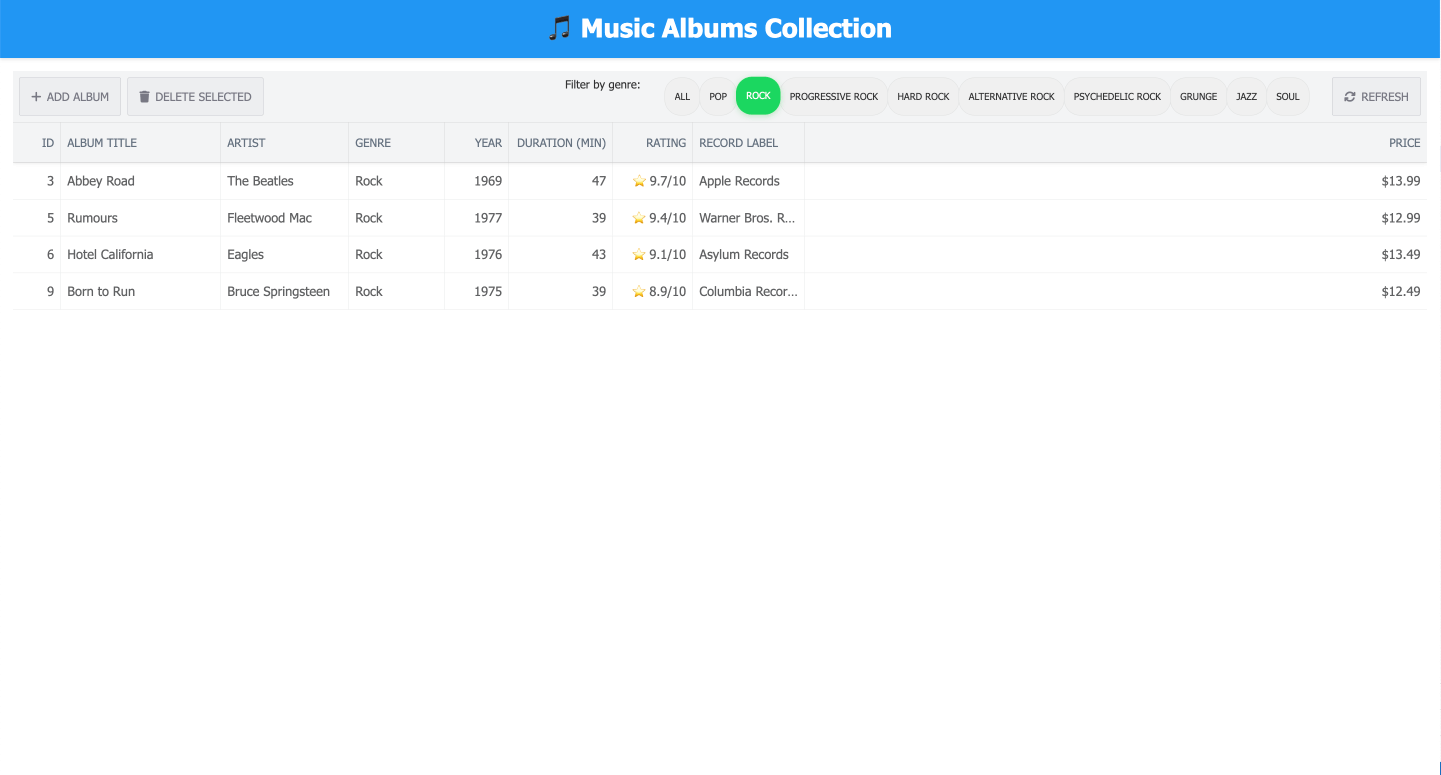Click Bruce Springsteen artist cell
The width and height of the screenshot is (1441, 775).
285,292
